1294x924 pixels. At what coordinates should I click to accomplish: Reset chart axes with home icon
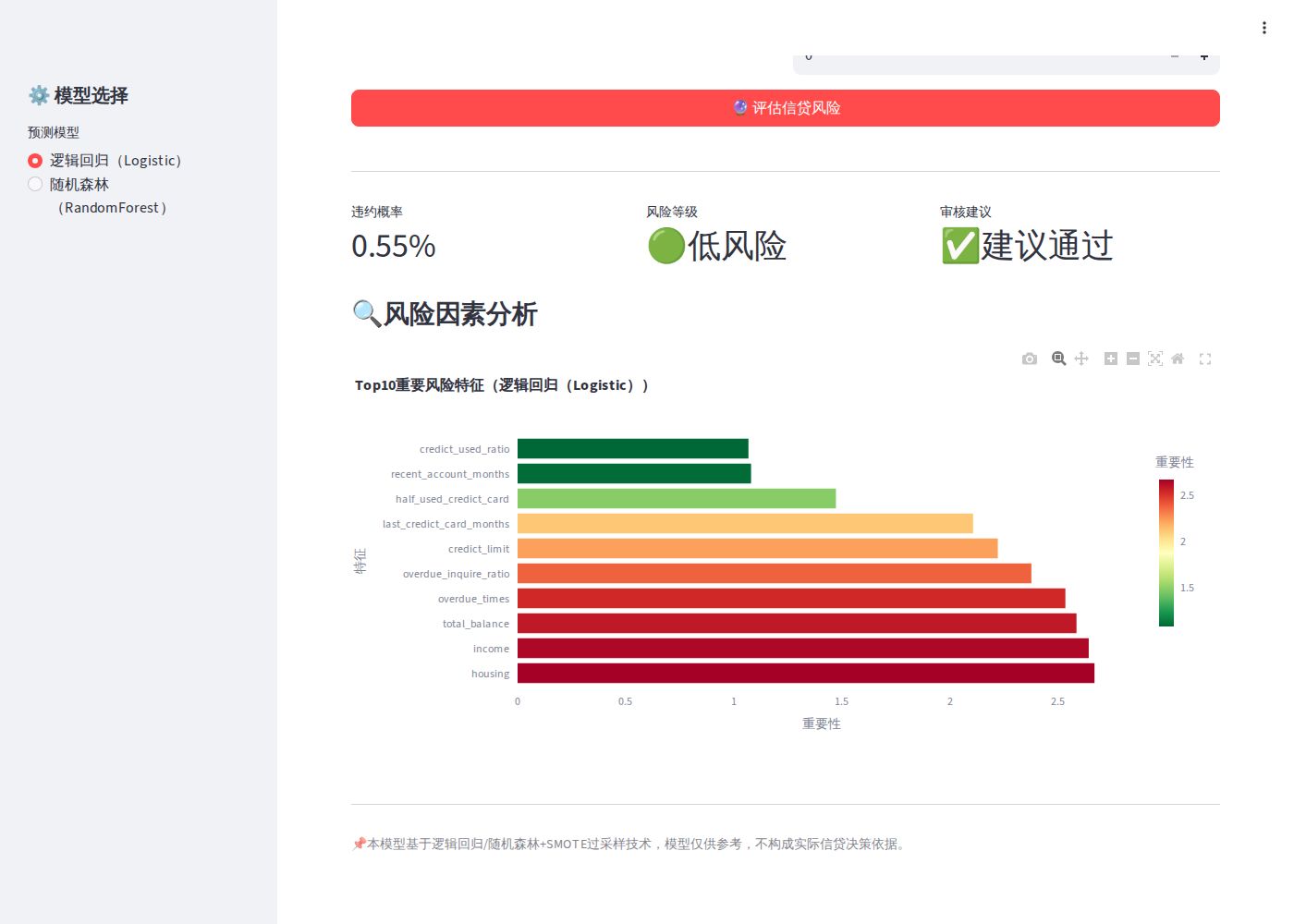pyautogui.click(x=1178, y=359)
